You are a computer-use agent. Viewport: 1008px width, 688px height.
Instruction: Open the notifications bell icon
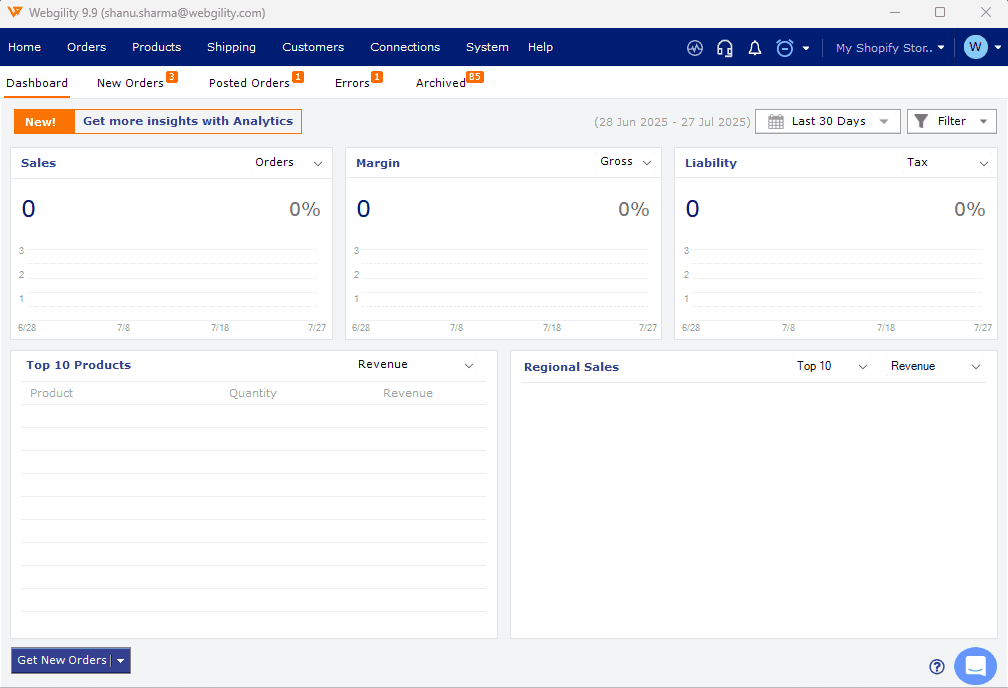(x=755, y=48)
